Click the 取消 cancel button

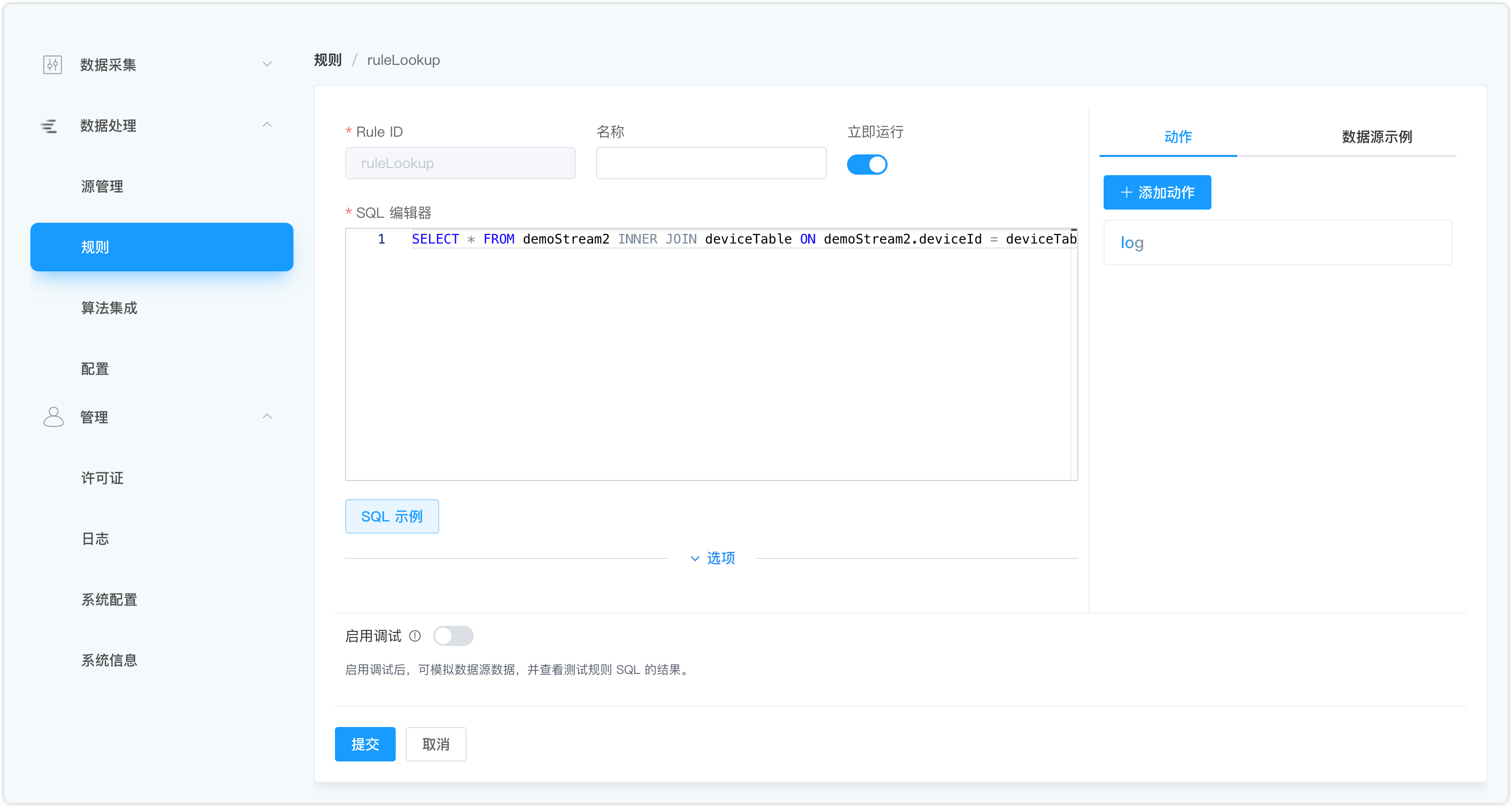coord(436,744)
